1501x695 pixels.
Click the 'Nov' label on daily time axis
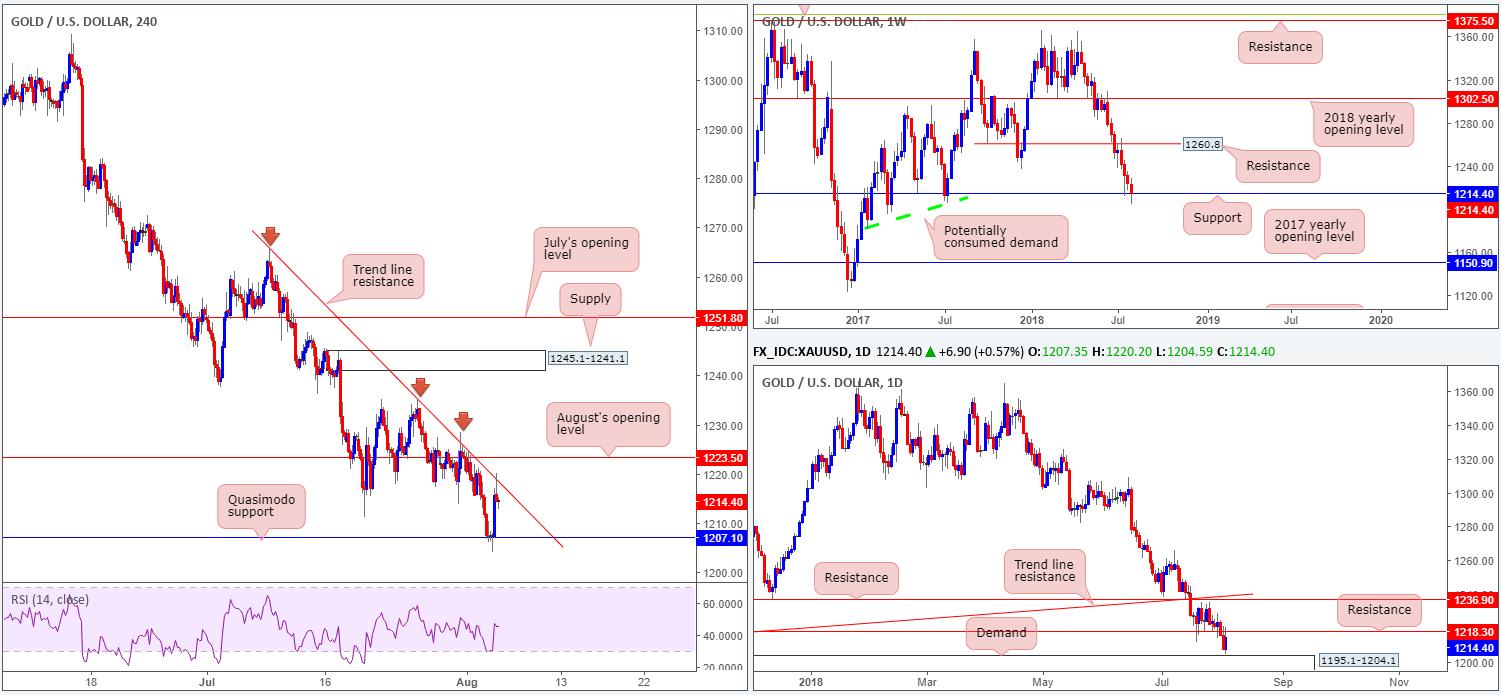tap(1398, 681)
